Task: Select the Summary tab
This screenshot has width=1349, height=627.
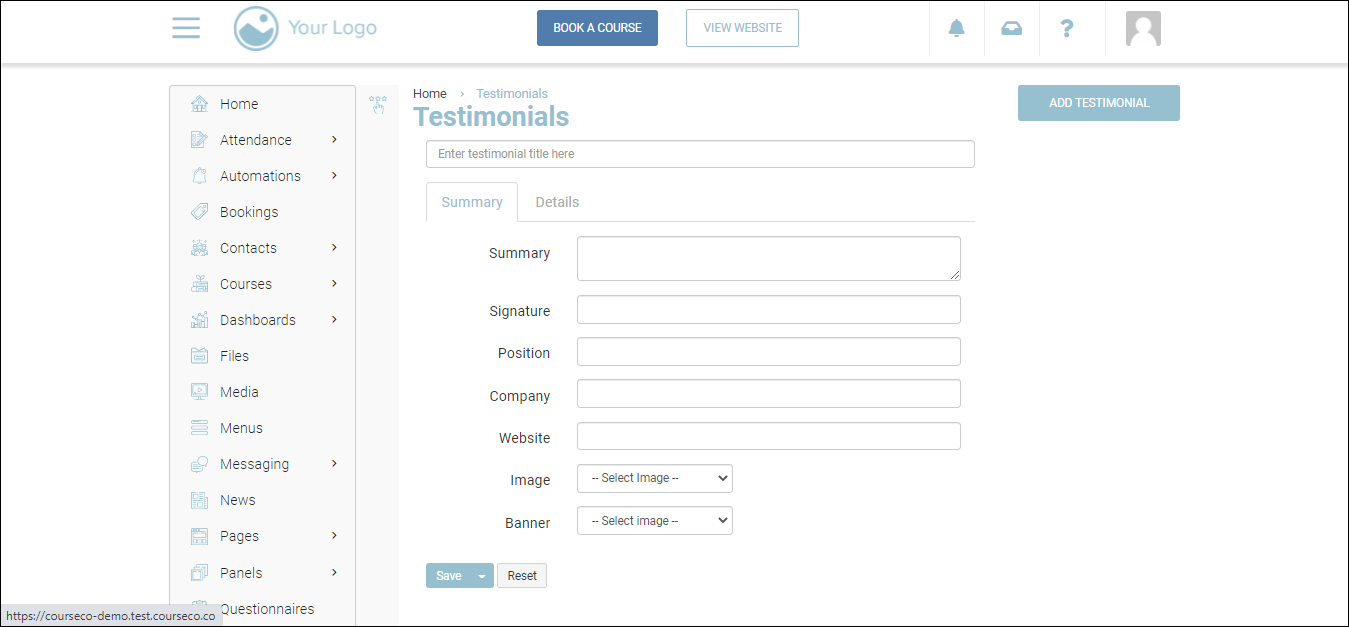Action: (x=472, y=202)
